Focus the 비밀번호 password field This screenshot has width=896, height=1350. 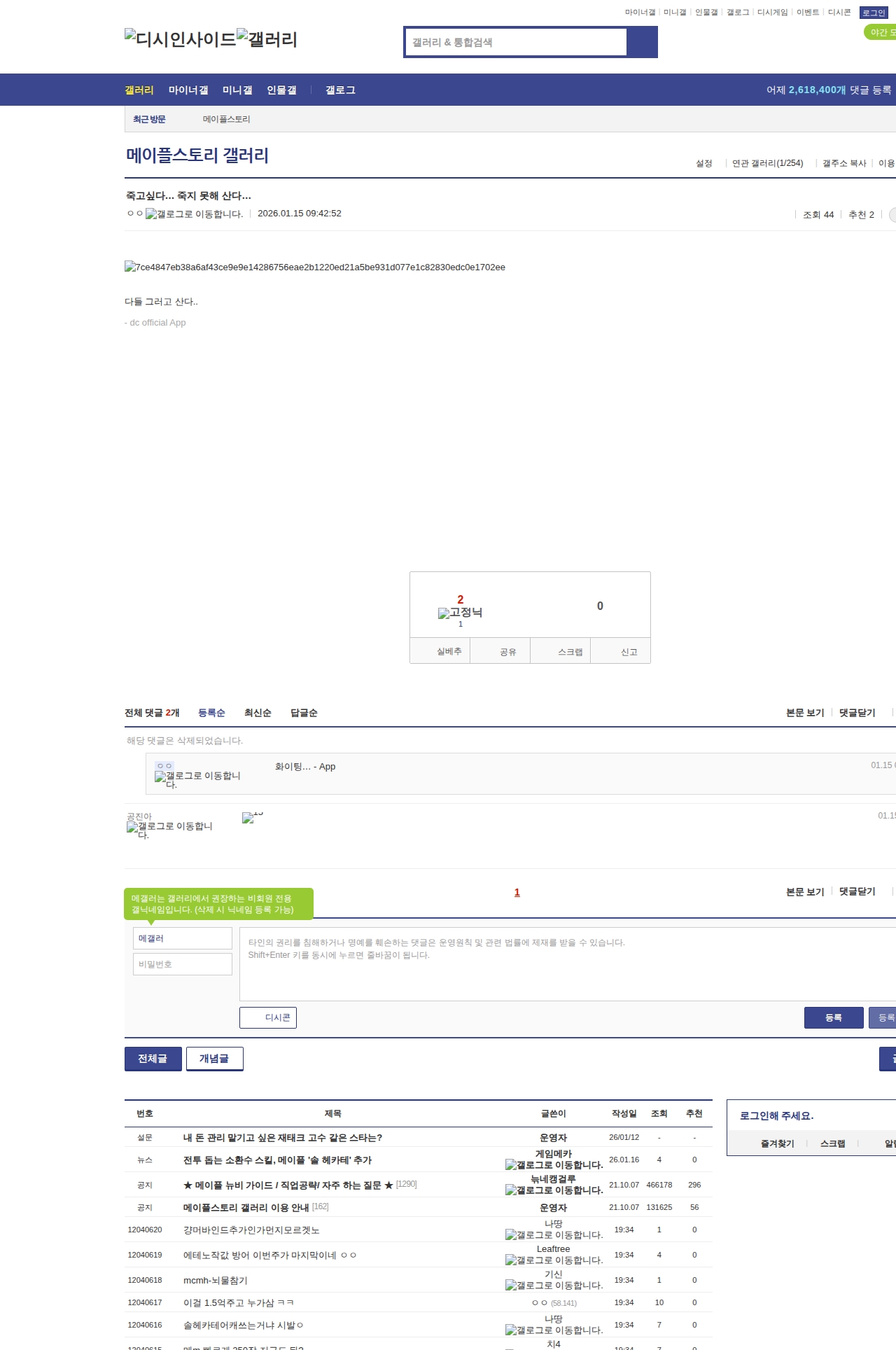tap(183, 964)
